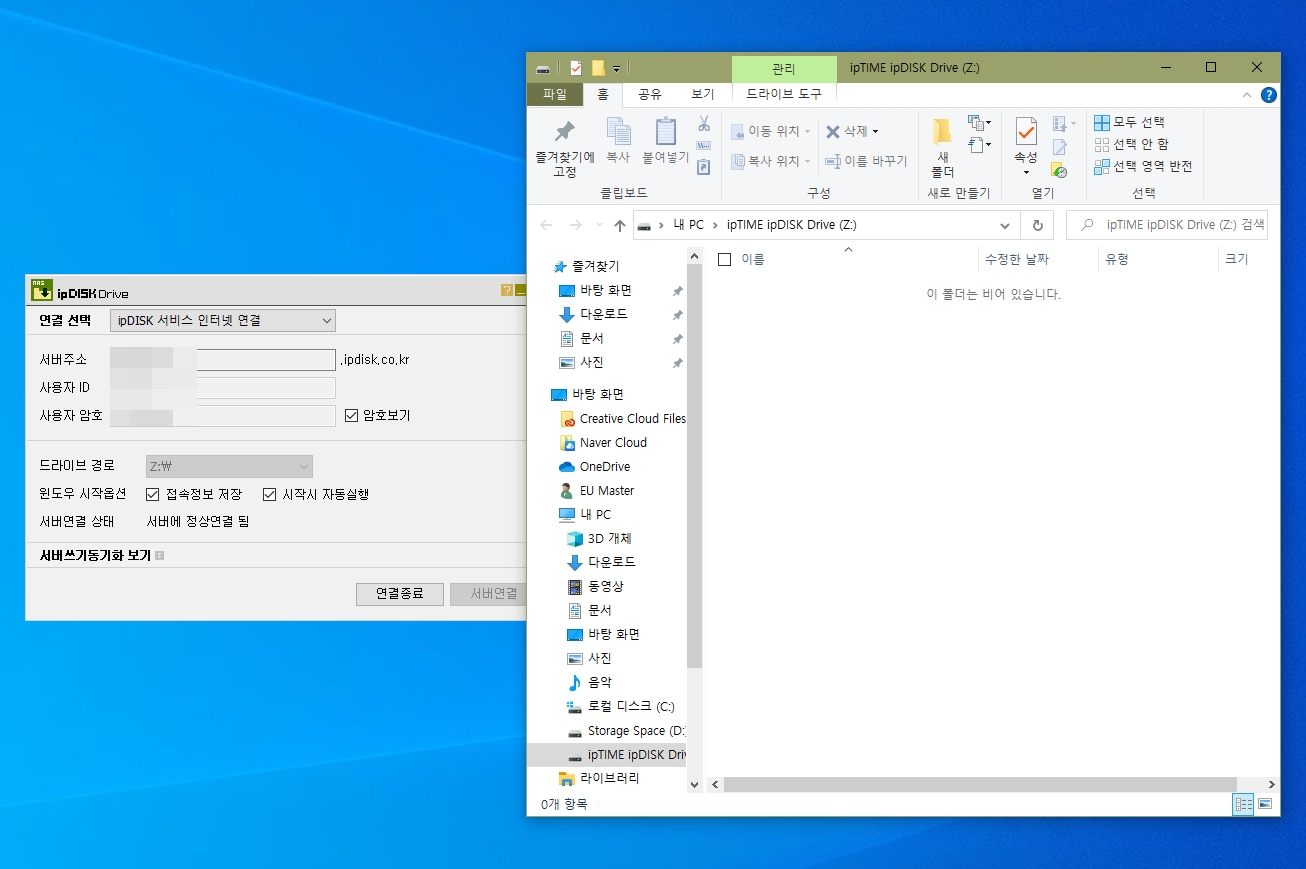Click the ipDISK Drive NAS logo icon
Viewport: 1306px width, 869px height.
[42, 290]
